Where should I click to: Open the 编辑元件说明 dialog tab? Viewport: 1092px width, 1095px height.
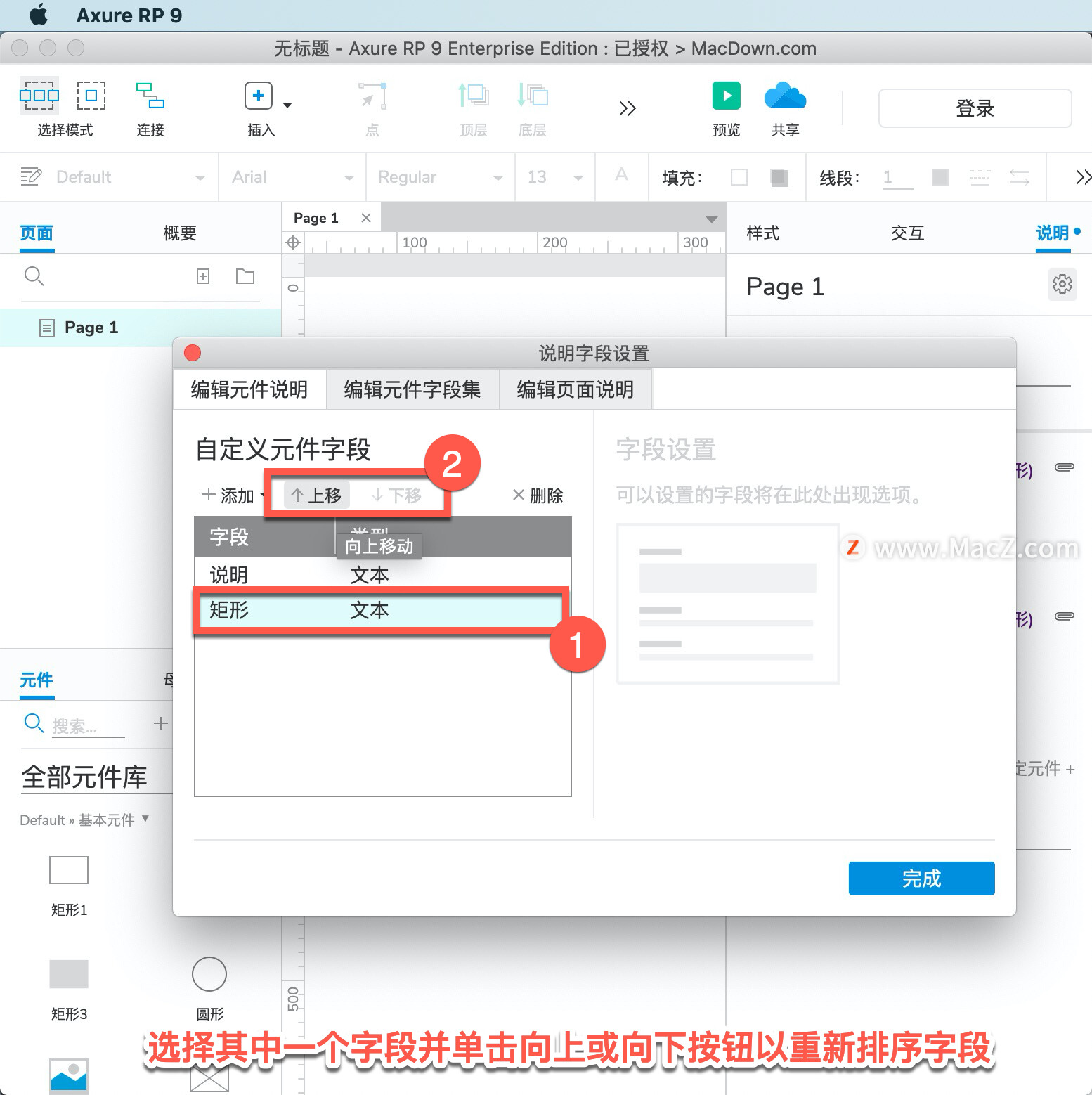[x=249, y=389]
